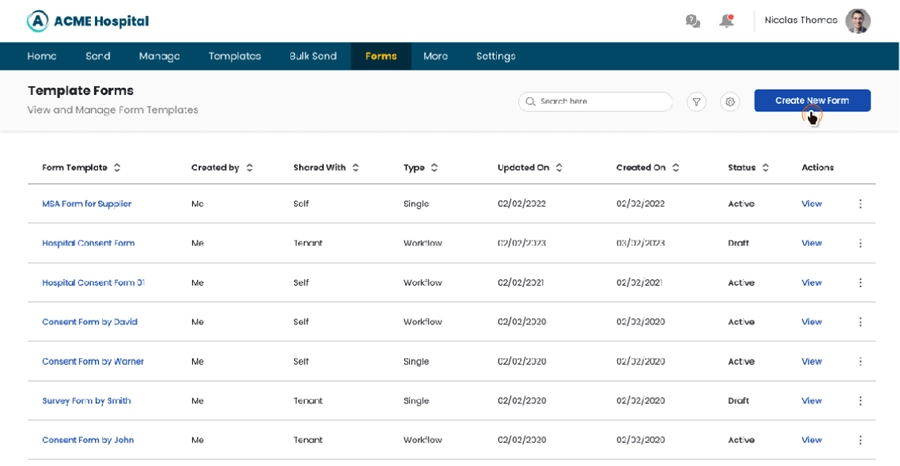Open more options for MSA Form for Supplier
Image resolution: width=900 pixels, height=466 pixels.
(x=860, y=204)
